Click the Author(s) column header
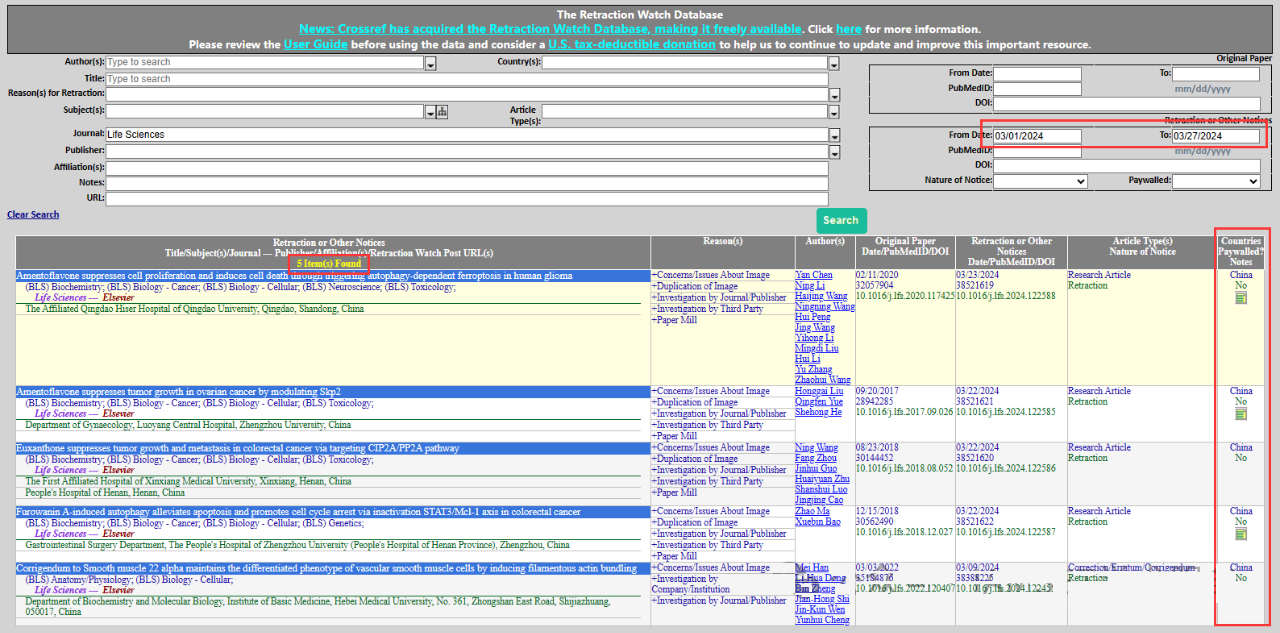 coord(825,241)
